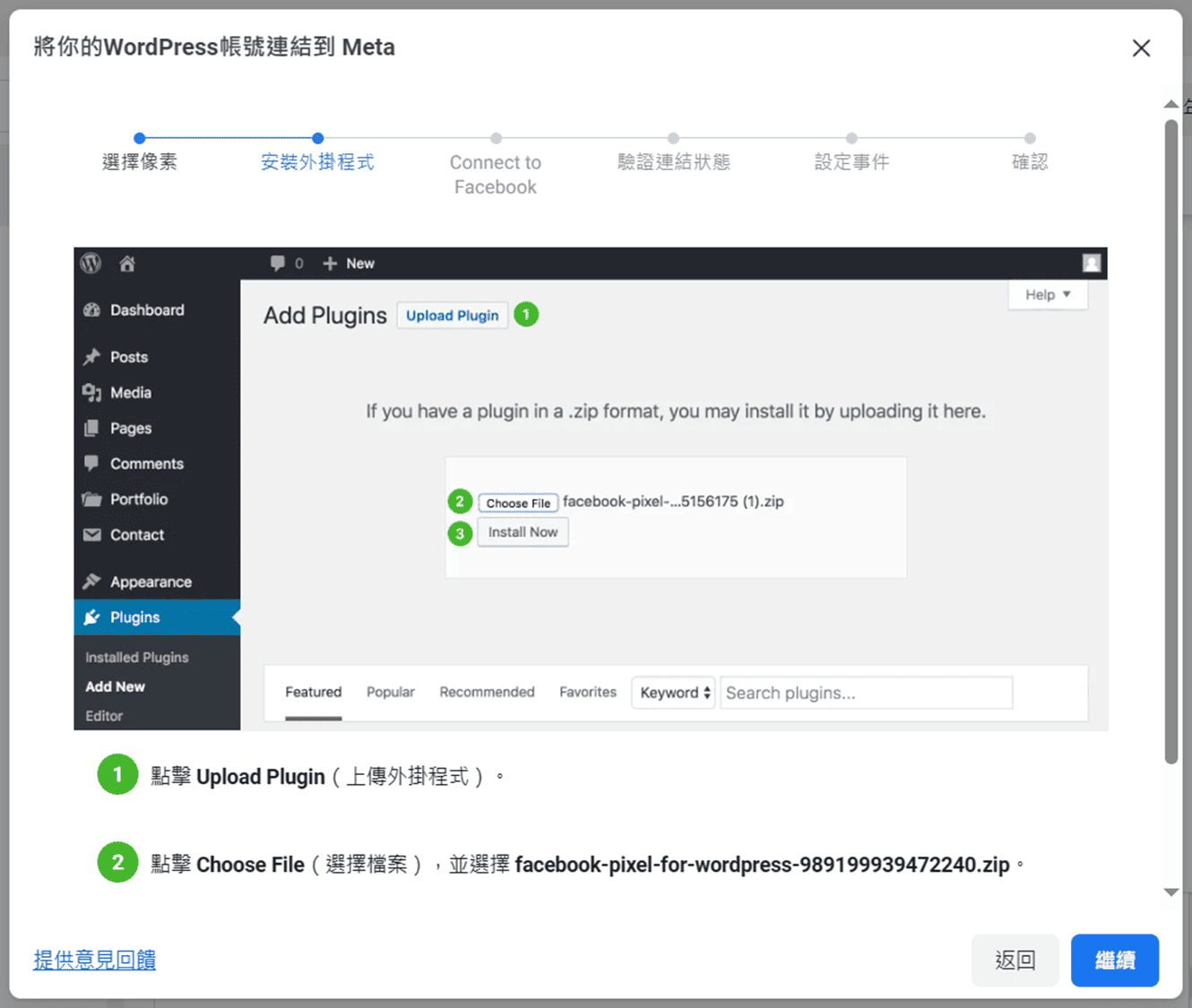
Task: Click the 確認 step in progress bar
Action: 1030,161
